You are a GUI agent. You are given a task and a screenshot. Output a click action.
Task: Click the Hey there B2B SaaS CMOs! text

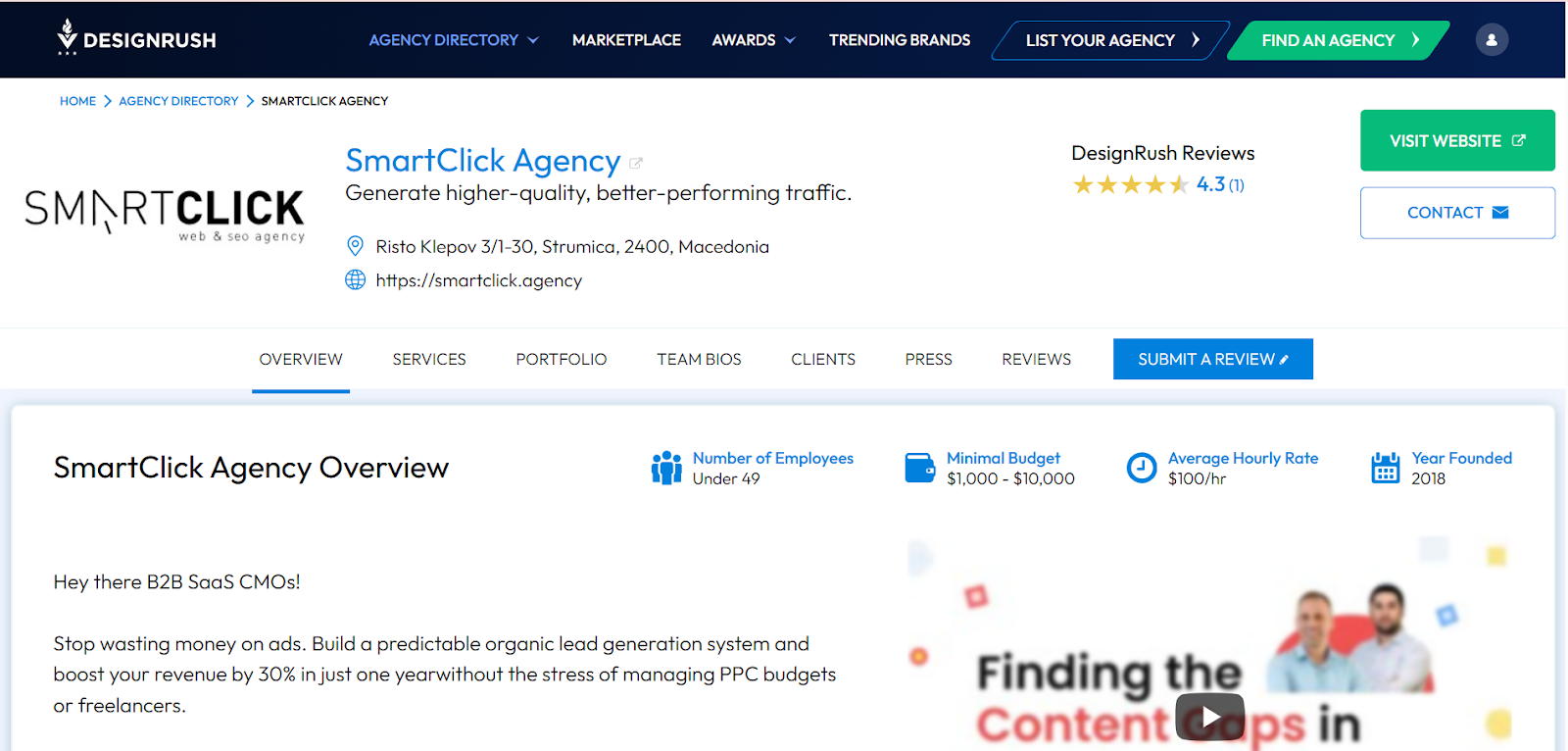click(x=177, y=582)
